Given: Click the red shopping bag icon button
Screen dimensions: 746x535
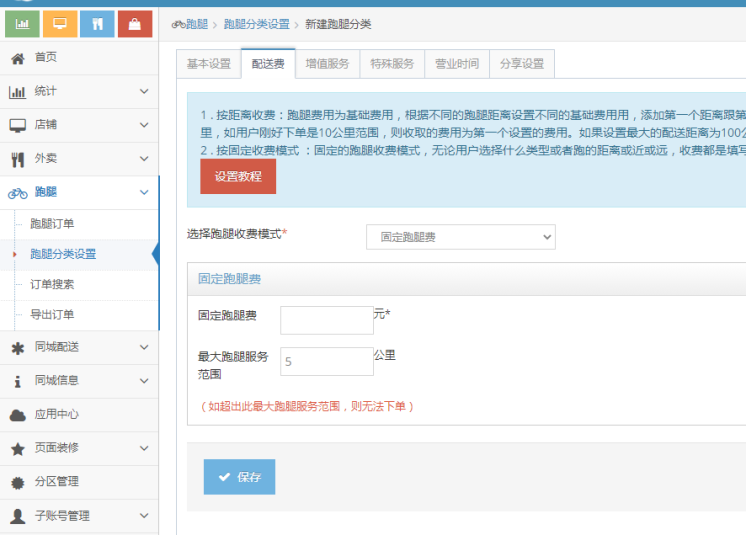Looking at the screenshot, I should [135, 23].
